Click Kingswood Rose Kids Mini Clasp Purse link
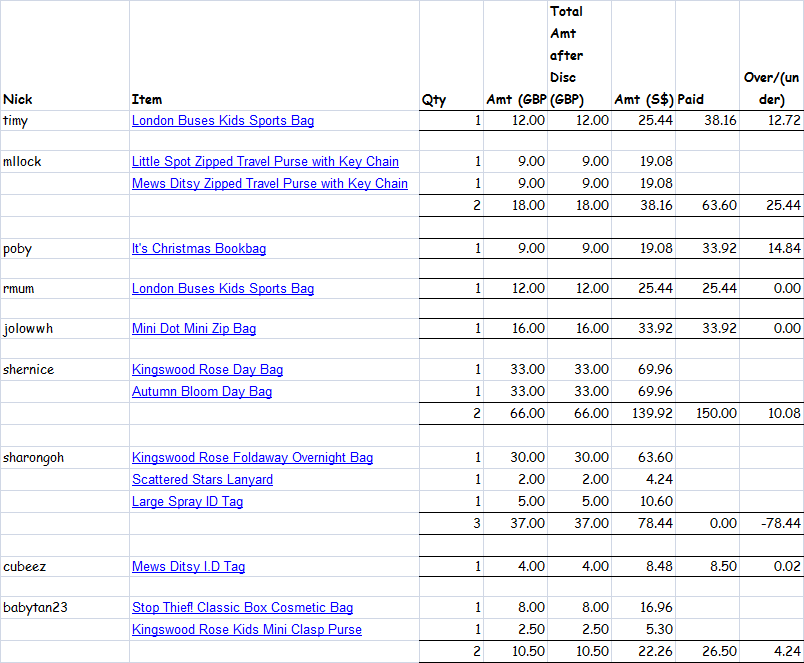The height and width of the screenshot is (663, 804). (247, 630)
